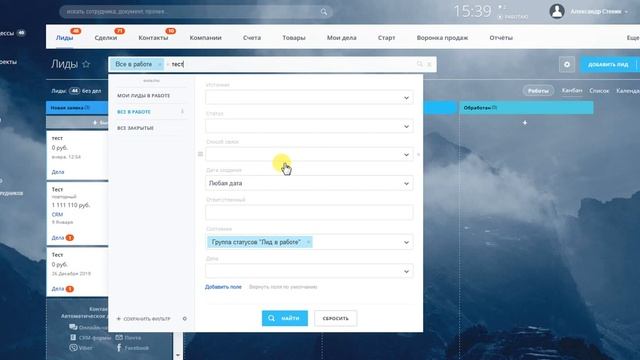Click the search magnifier in top search bar
This screenshot has width=640, height=360.
pyautogui.click(x=324, y=12)
